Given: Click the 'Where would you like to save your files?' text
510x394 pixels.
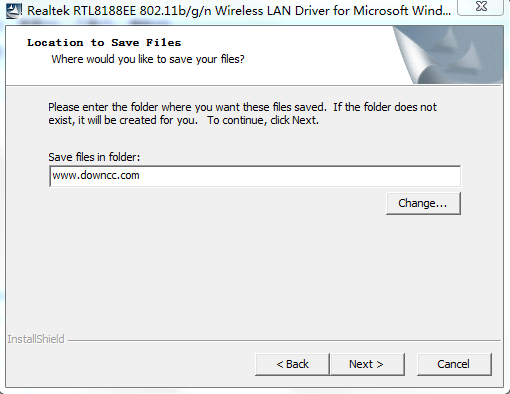Looking at the screenshot, I should tap(148, 59).
